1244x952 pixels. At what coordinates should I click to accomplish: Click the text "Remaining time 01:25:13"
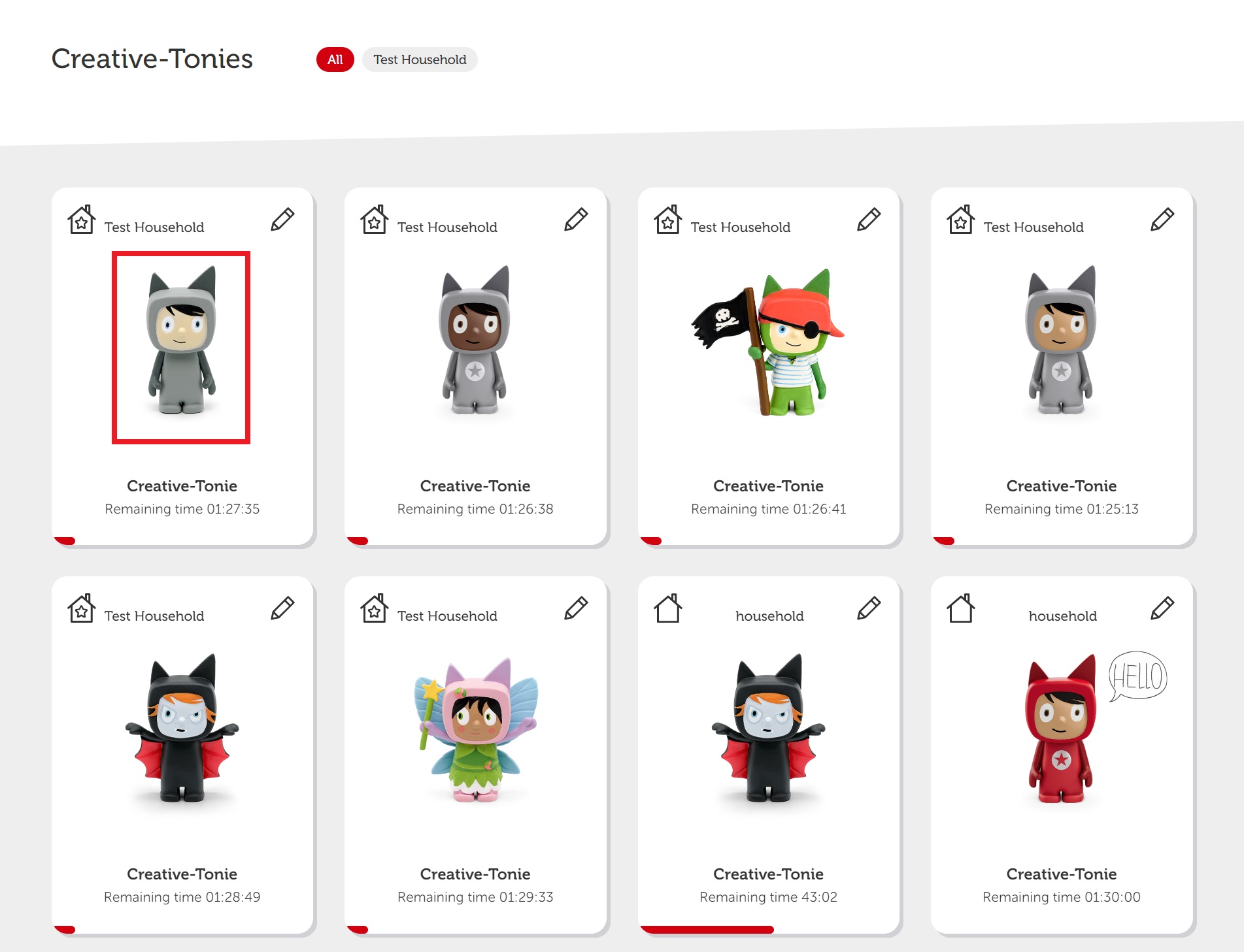pos(1062,508)
